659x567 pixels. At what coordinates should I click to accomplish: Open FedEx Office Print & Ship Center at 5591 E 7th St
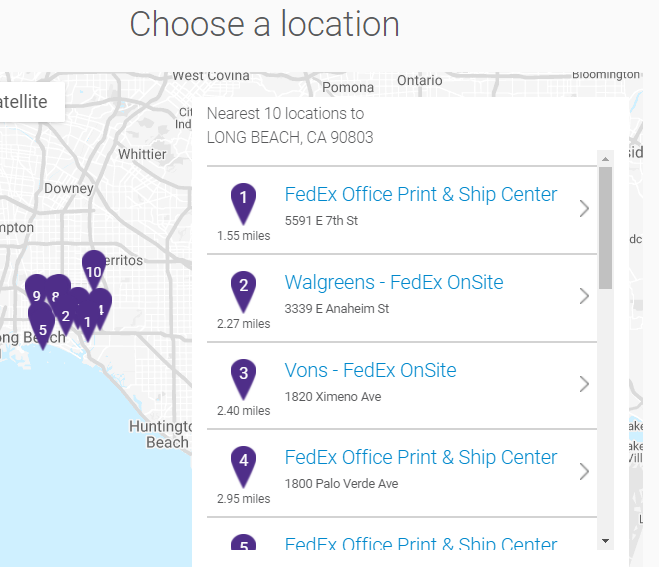[x=421, y=195]
